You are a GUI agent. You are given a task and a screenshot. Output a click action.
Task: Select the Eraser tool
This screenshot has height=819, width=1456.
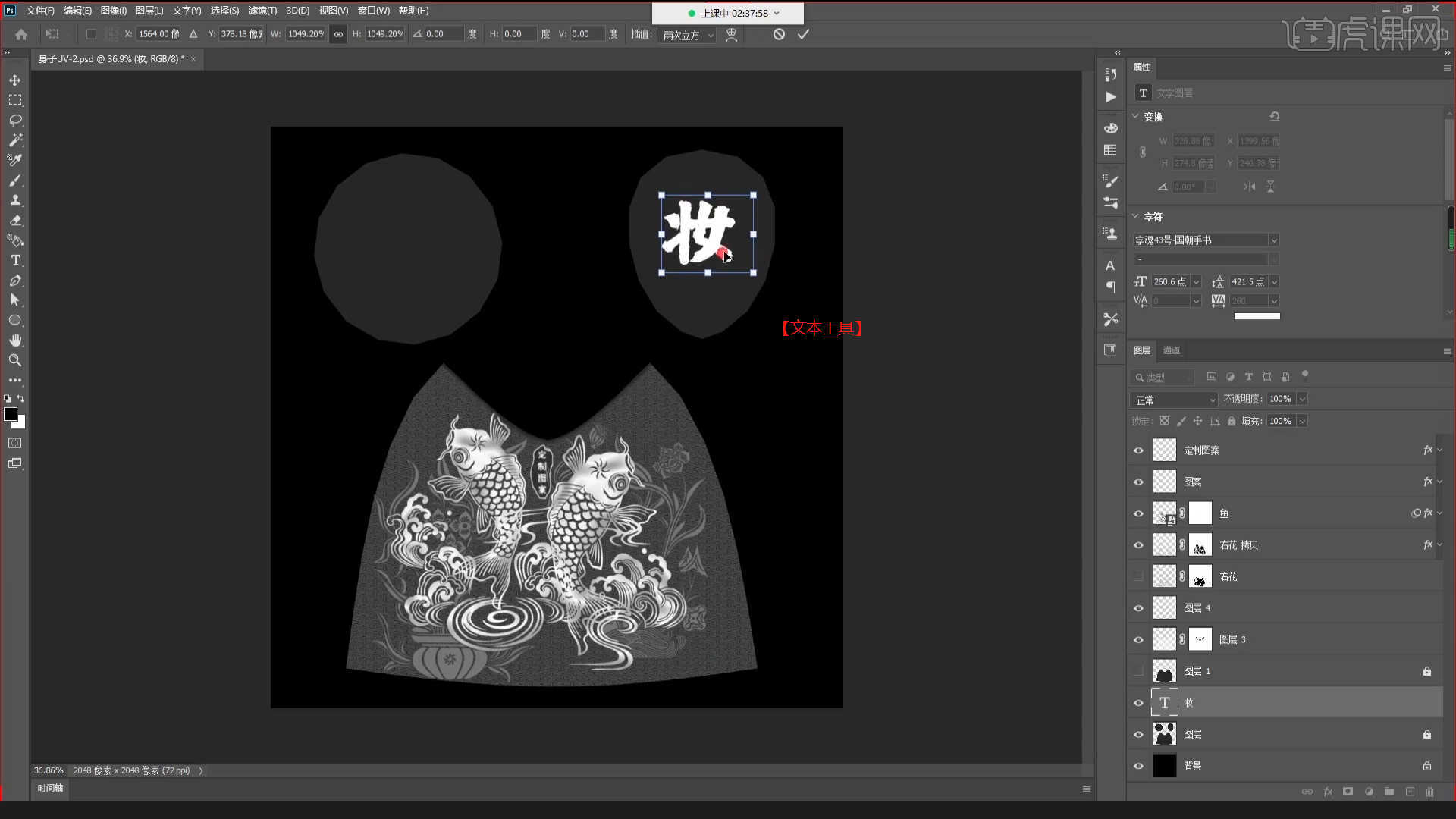[15, 221]
